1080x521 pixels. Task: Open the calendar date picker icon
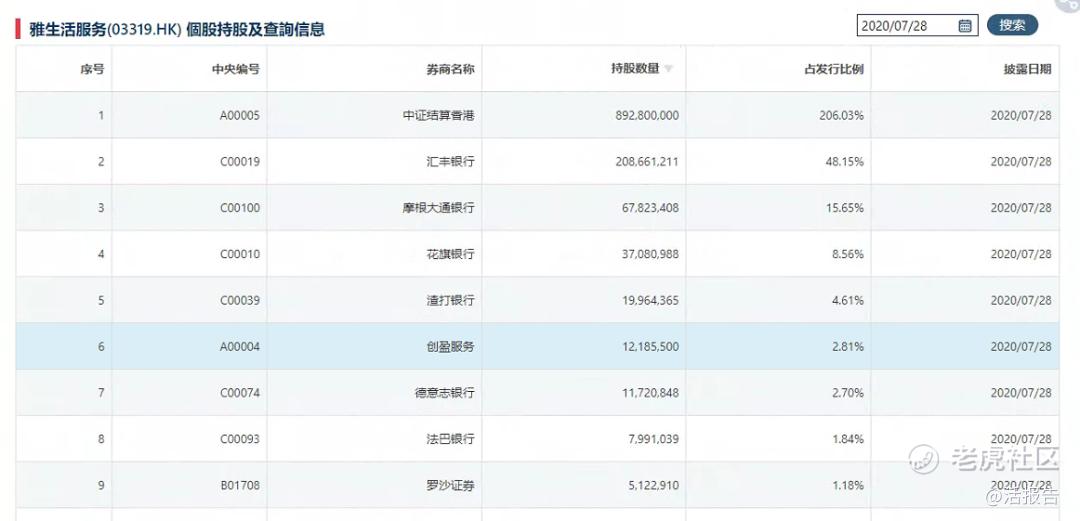[965, 25]
